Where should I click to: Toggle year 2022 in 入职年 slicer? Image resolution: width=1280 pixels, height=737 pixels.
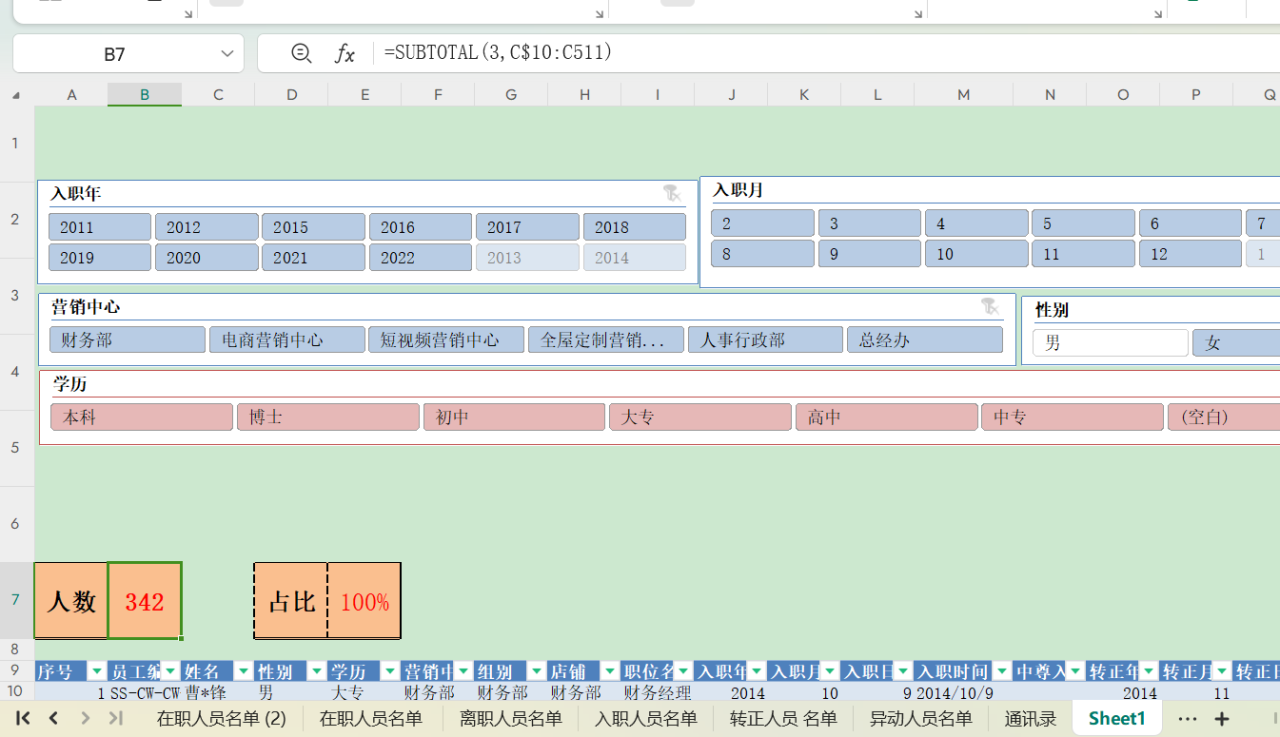[420, 257]
